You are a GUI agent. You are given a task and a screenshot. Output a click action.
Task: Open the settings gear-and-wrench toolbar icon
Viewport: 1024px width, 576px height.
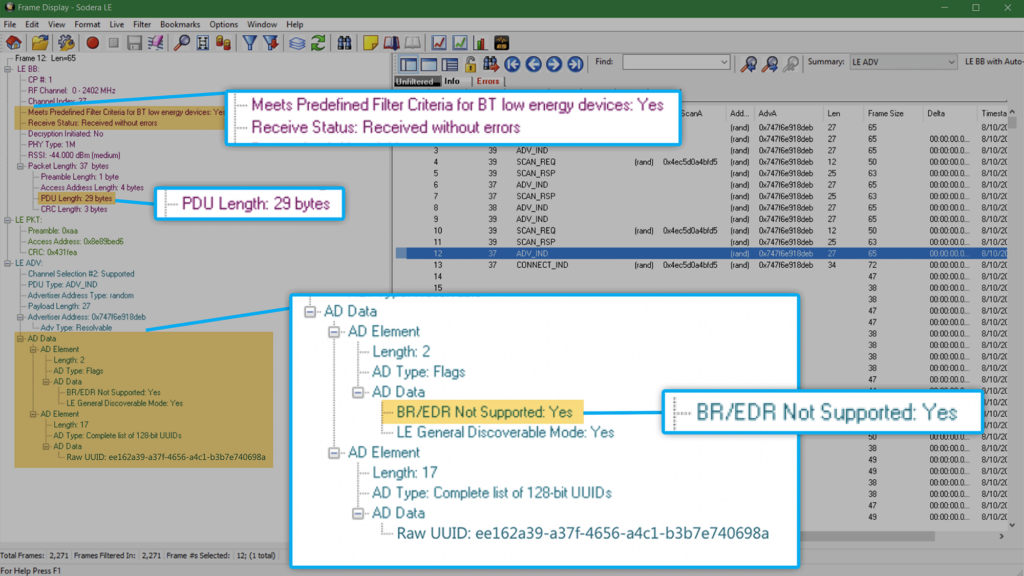pos(66,43)
